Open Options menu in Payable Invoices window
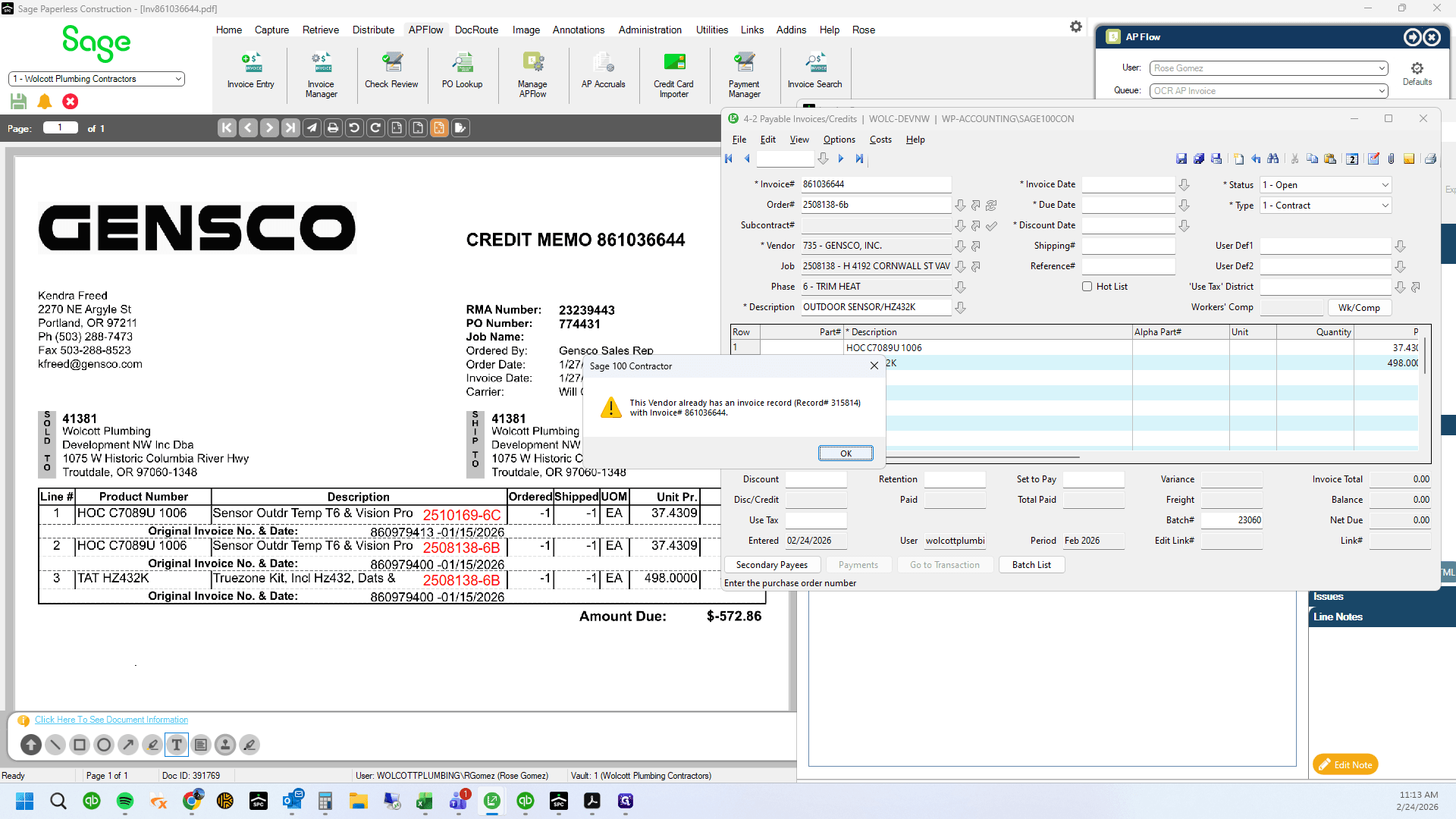The height and width of the screenshot is (819, 1456). [x=839, y=140]
